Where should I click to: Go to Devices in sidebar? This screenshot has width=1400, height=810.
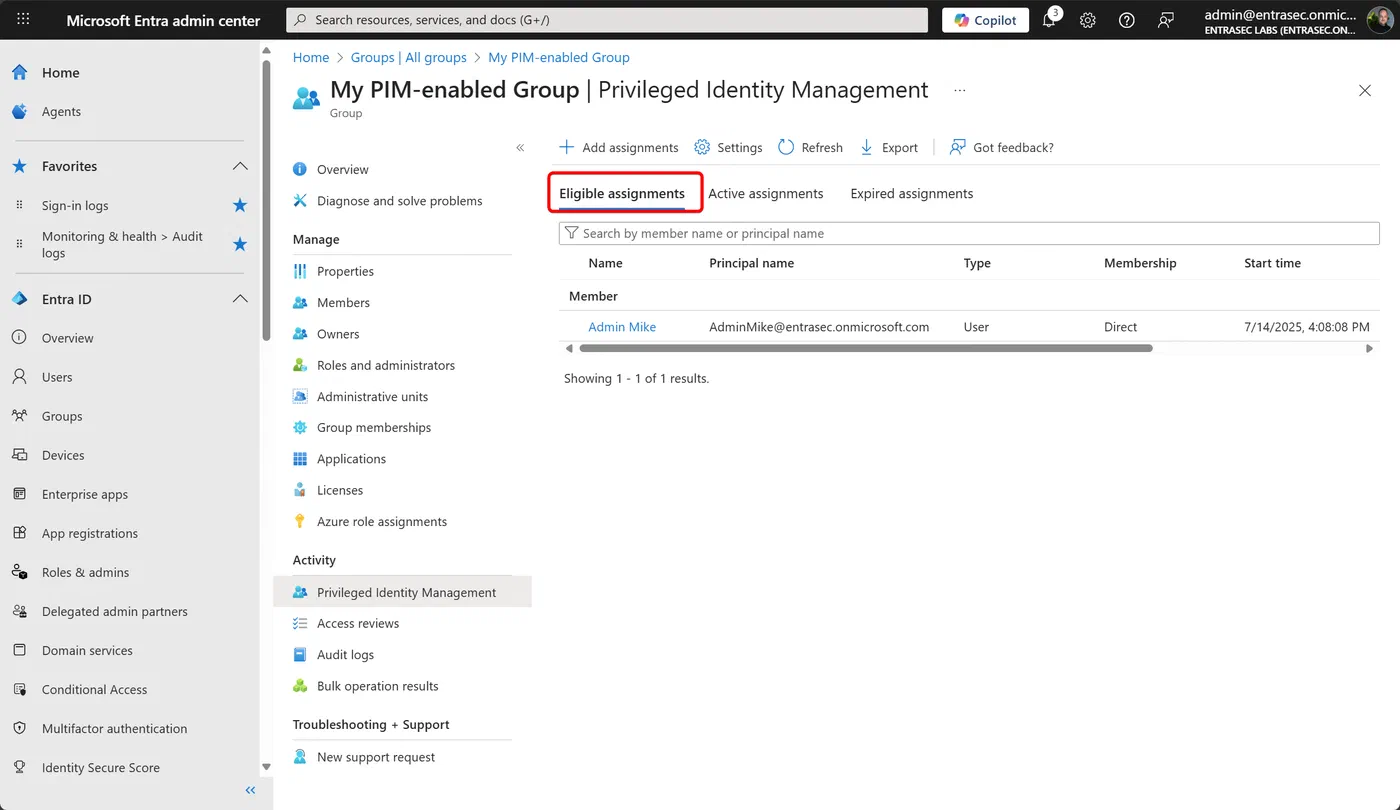click(x=63, y=455)
